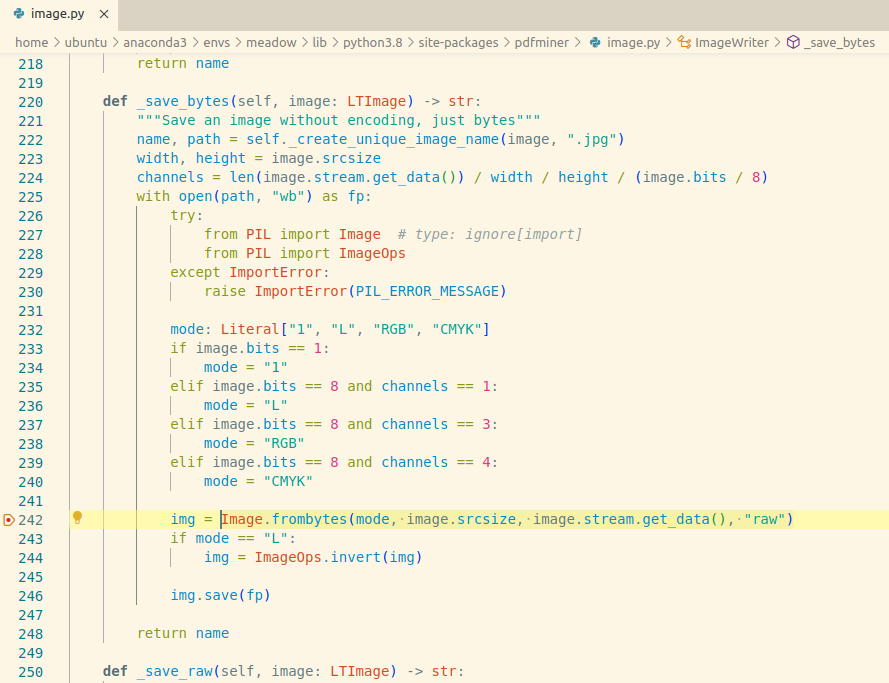Open the 'envs' breadcrumb segment
The width and height of the screenshot is (889, 683).
click(217, 43)
